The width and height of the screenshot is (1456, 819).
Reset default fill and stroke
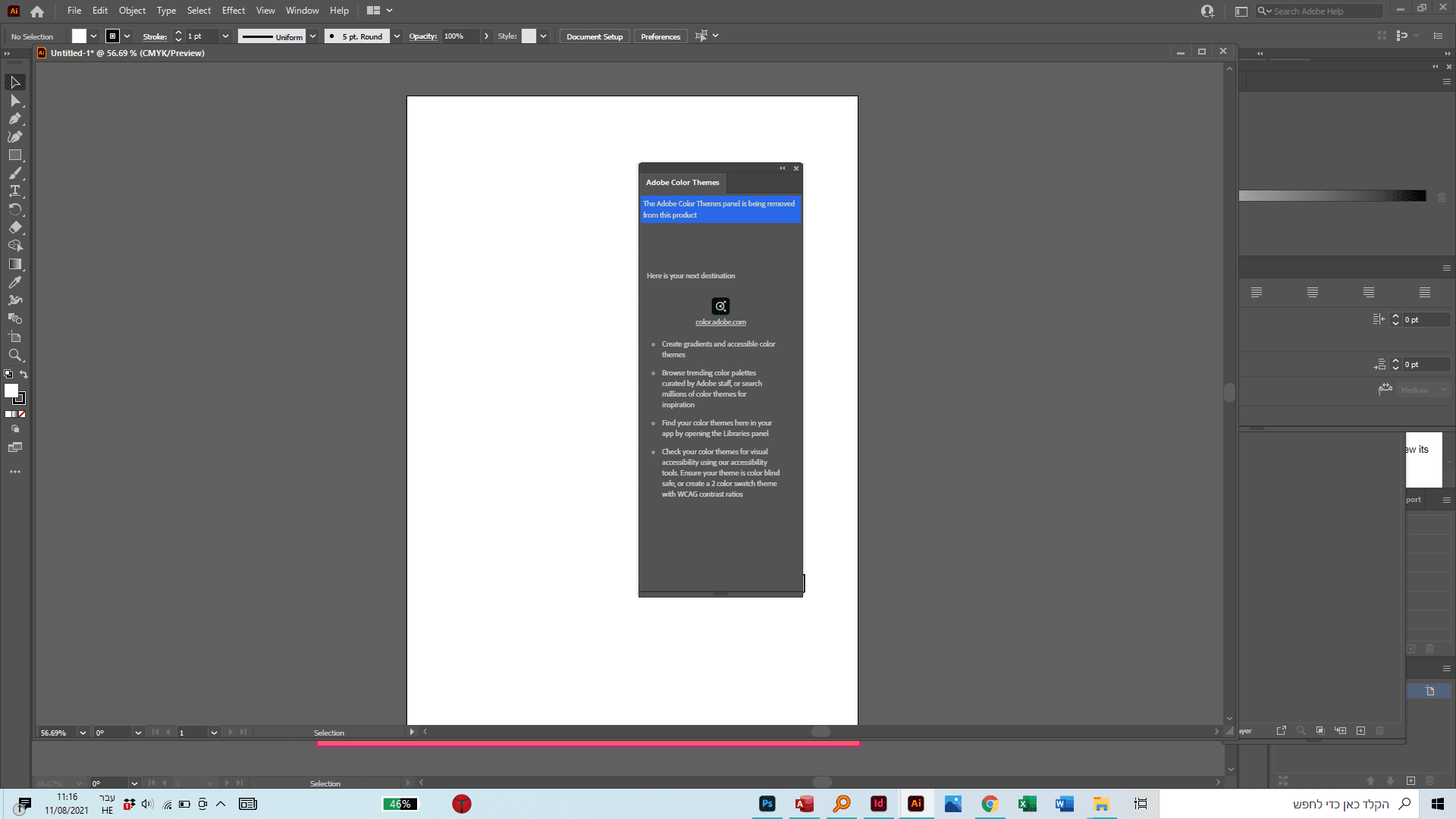8,374
